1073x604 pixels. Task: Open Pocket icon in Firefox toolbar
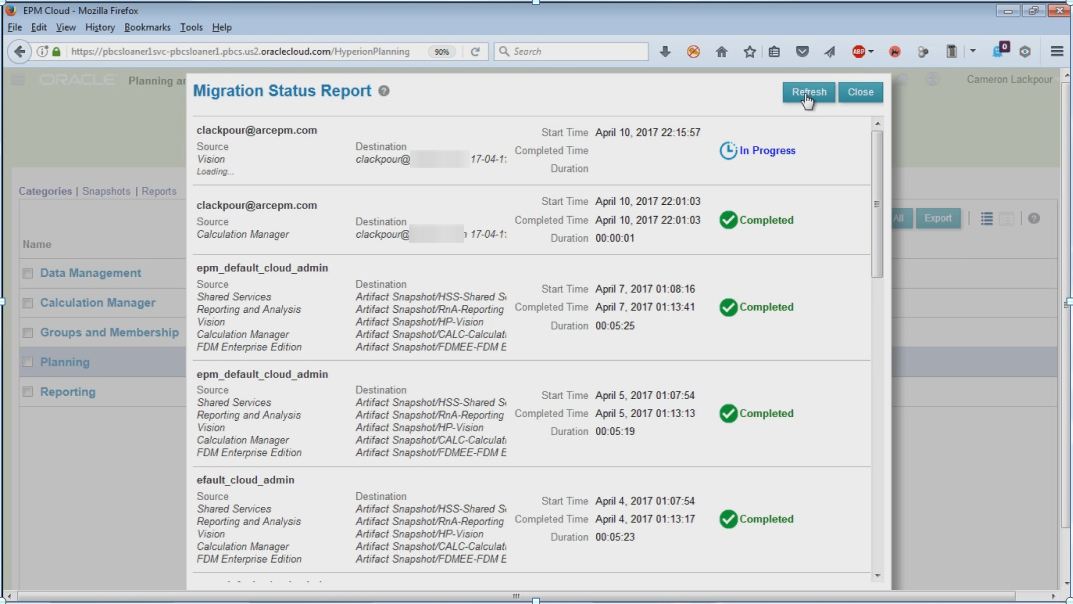(802, 52)
